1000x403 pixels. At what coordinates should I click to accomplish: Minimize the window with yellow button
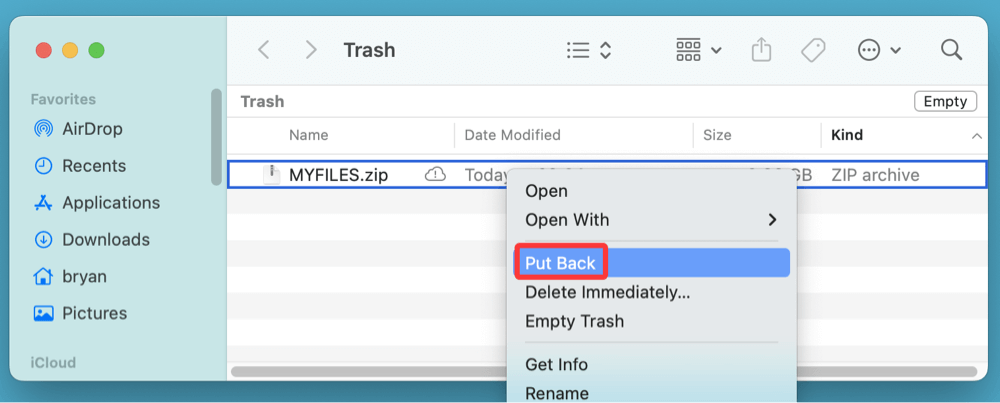[70, 50]
